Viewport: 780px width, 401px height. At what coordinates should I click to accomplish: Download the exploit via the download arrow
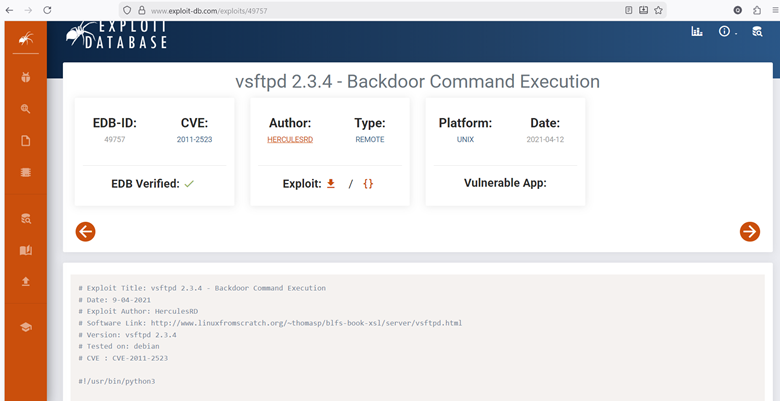coord(331,184)
